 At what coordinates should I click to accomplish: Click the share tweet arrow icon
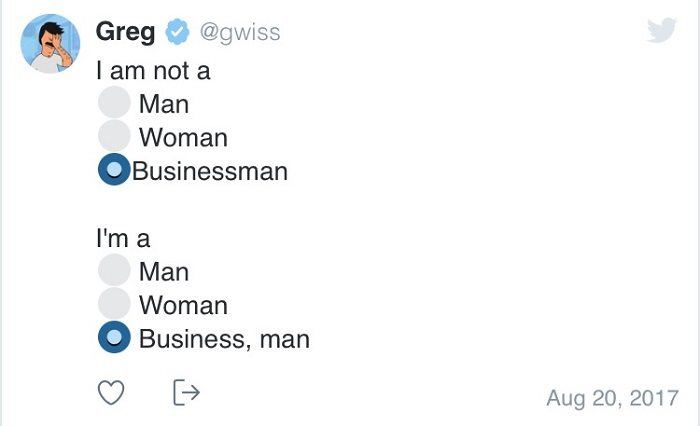click(x=186, y=393)
